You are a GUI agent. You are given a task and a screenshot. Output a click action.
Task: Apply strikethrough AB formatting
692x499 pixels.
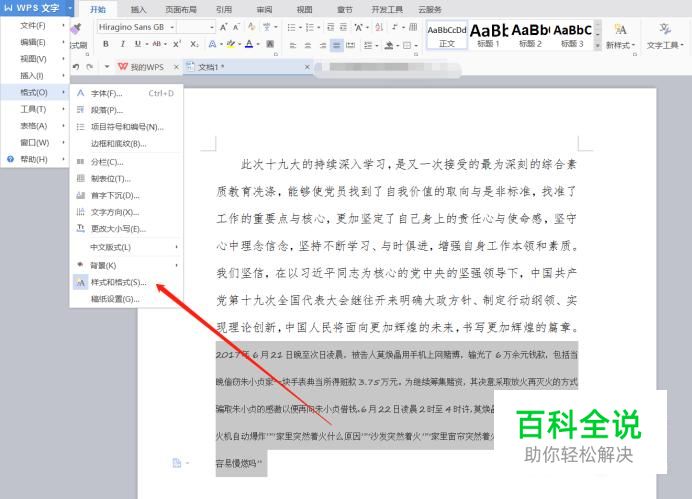tap(157, 44)
